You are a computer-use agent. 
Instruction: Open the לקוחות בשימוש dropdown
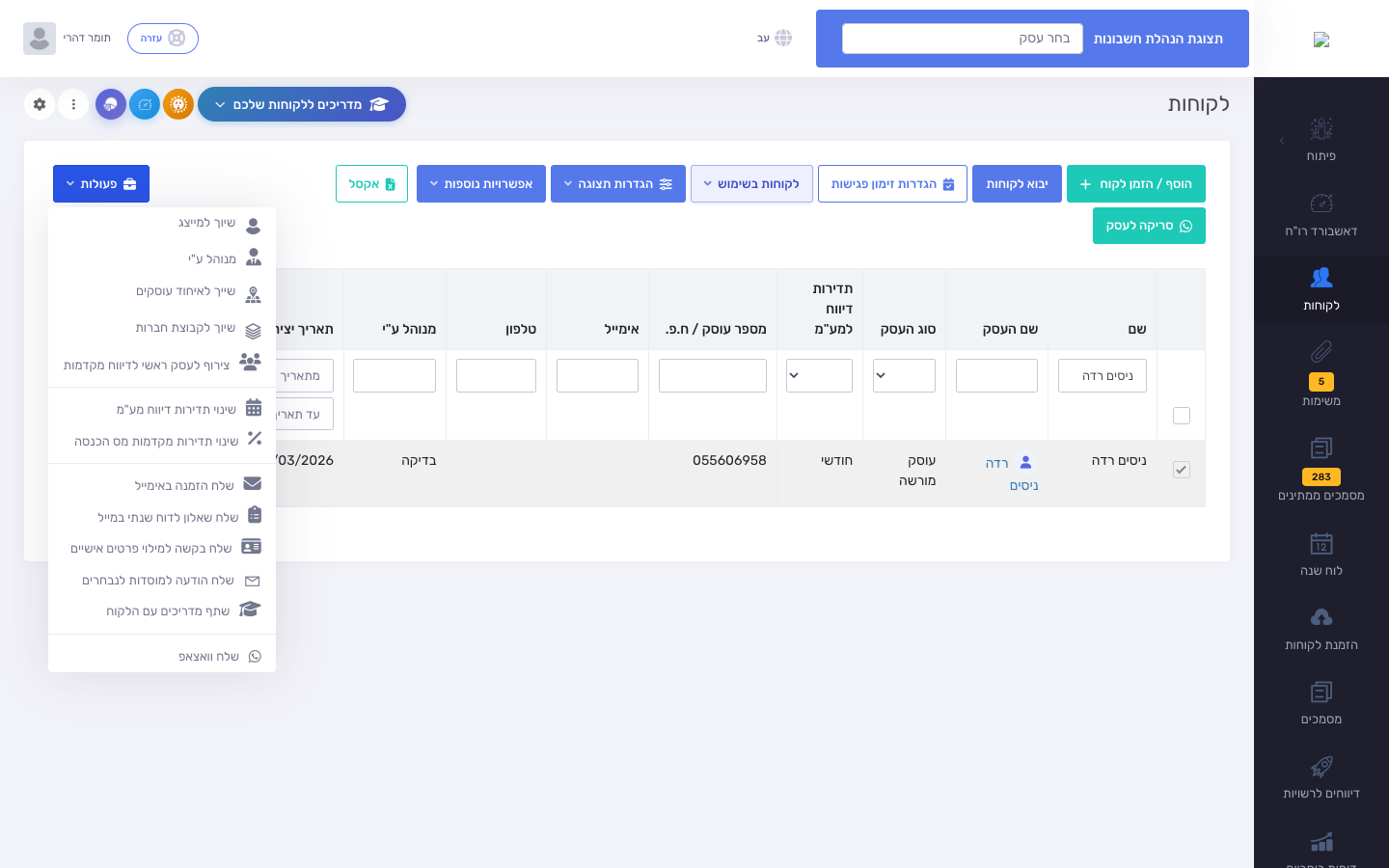751,184
